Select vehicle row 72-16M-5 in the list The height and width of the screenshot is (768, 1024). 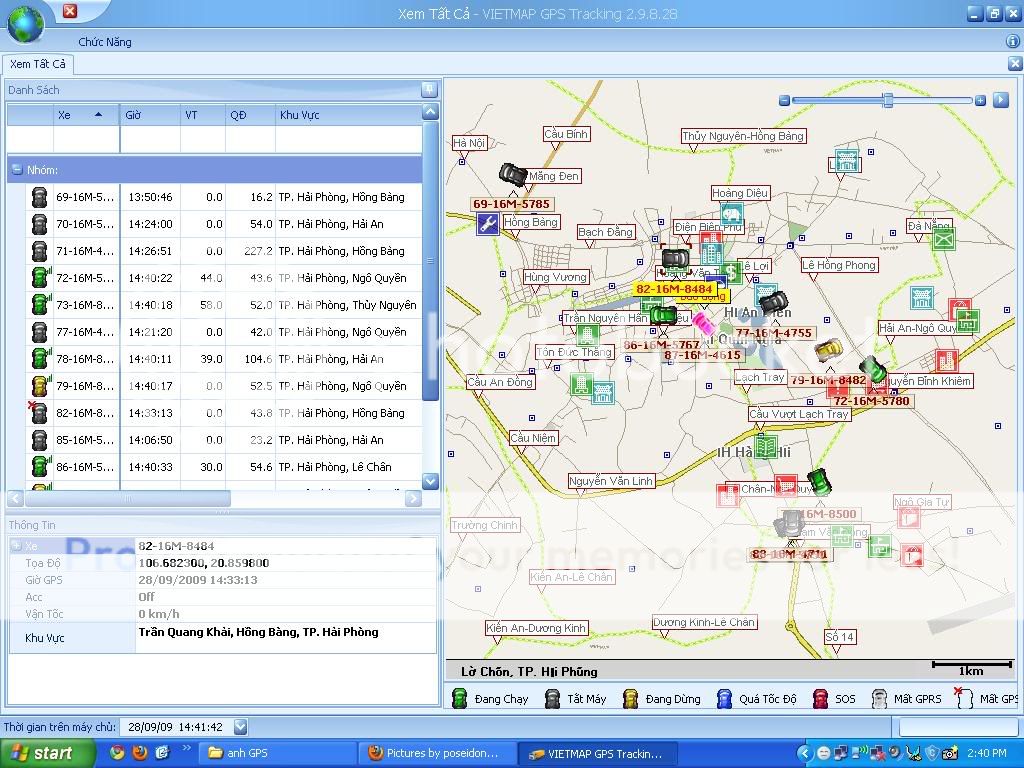click(x=84, y=278)
